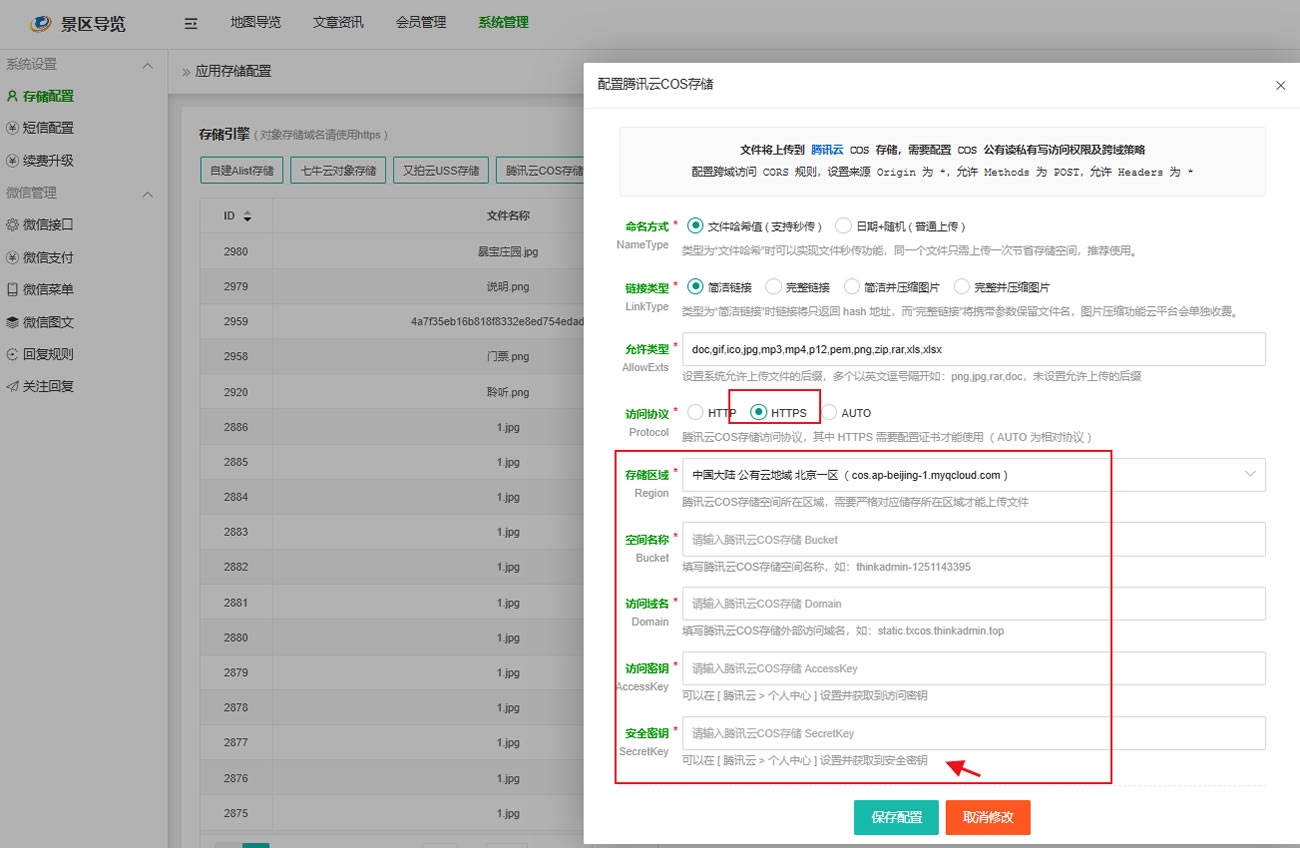Image resolution: width=1300 pixels, height=848 pixels.
Task: Focus the 访问密钥 AccessKey input field
Action: tap(974, 668)
